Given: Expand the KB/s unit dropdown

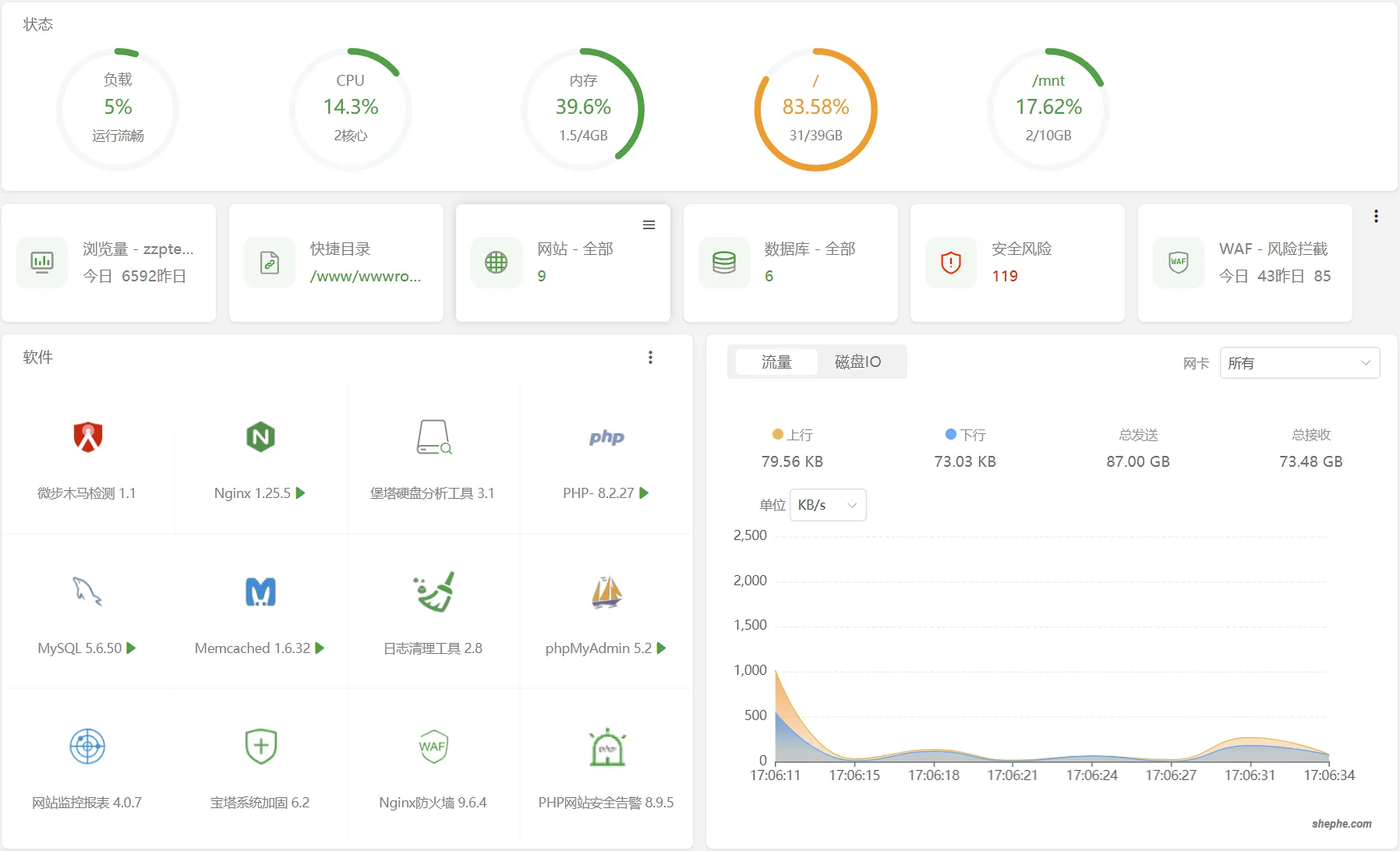Looking at the screenshot, I should [x=827, y=505].
